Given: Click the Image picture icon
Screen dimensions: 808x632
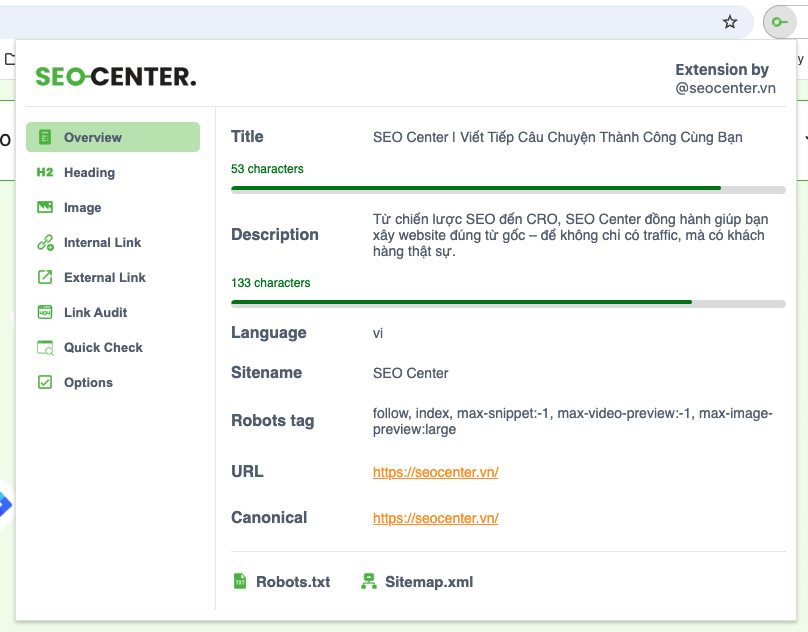Looking at the screenshot, I should (44, 207).
